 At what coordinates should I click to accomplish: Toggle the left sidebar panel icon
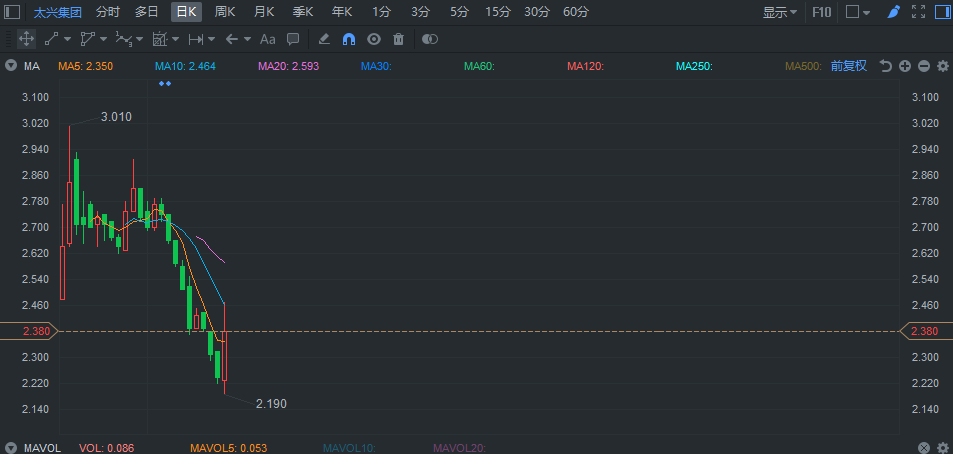(12, 12)
